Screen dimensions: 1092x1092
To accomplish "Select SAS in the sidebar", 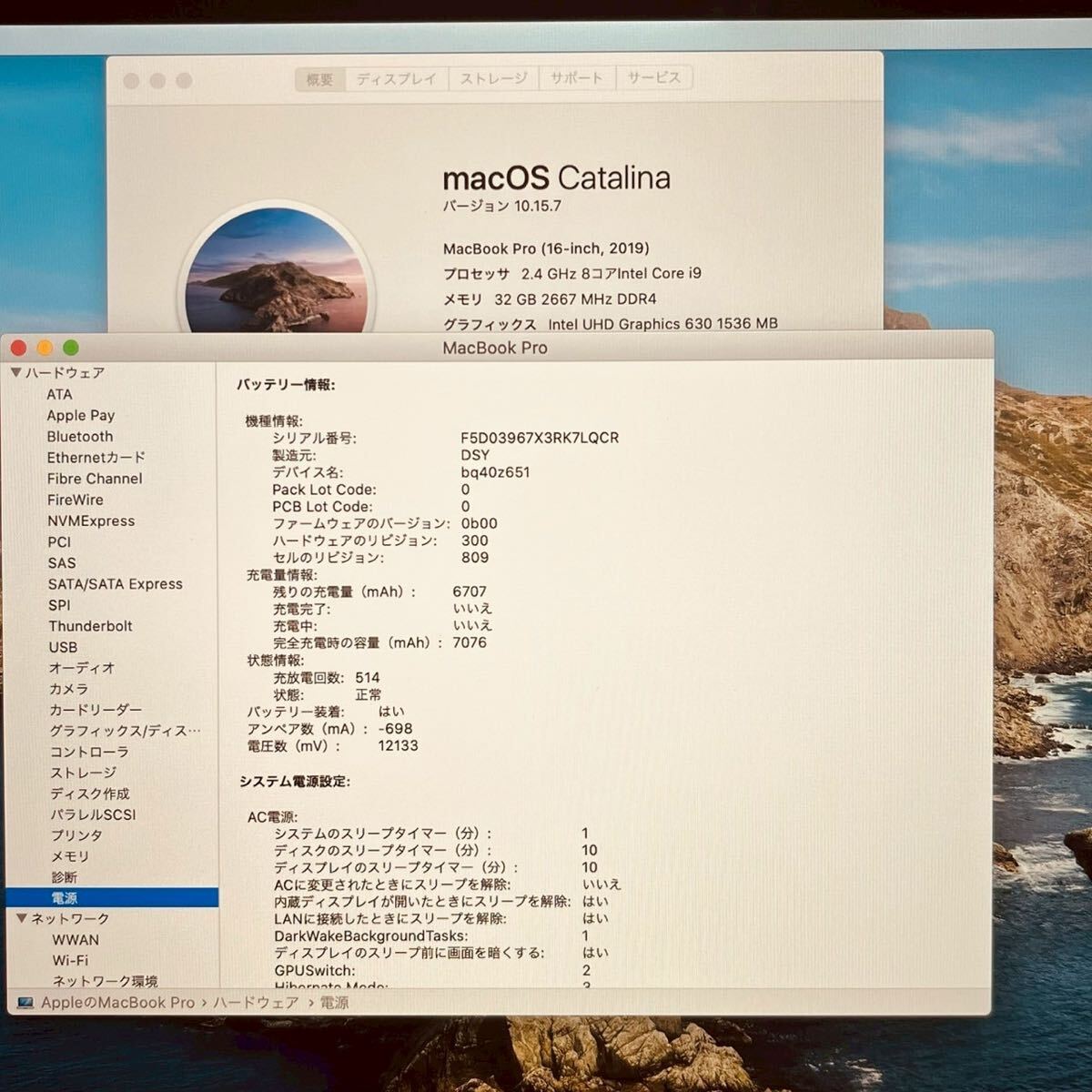I will pyautogui.click(x=62, y=562).
